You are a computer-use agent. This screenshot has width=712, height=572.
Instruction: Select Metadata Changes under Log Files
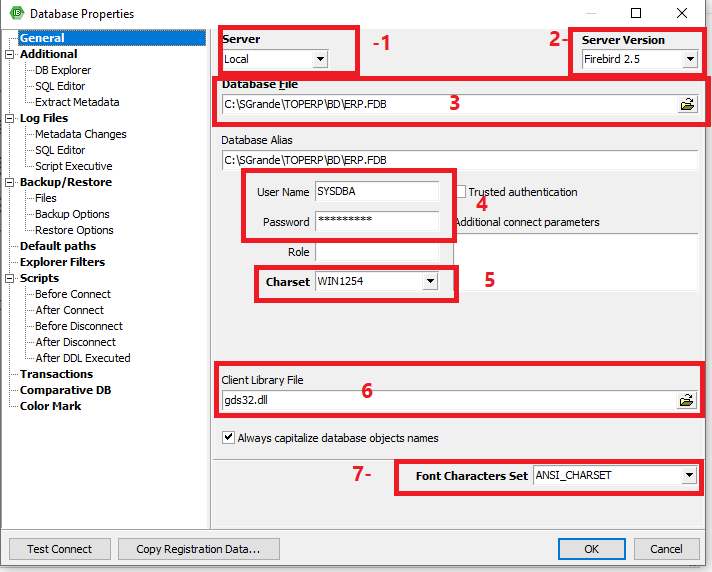point(80,134)
